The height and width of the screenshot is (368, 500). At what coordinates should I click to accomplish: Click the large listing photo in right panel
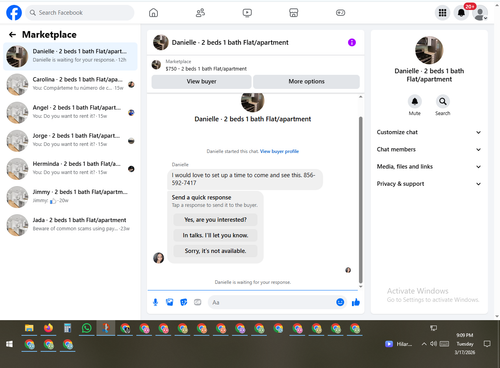(429, 50)
